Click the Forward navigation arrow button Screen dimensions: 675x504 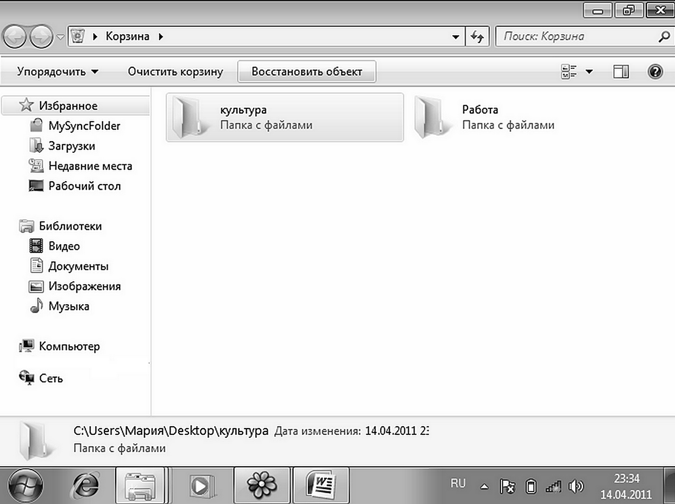[x=43, y=37]
